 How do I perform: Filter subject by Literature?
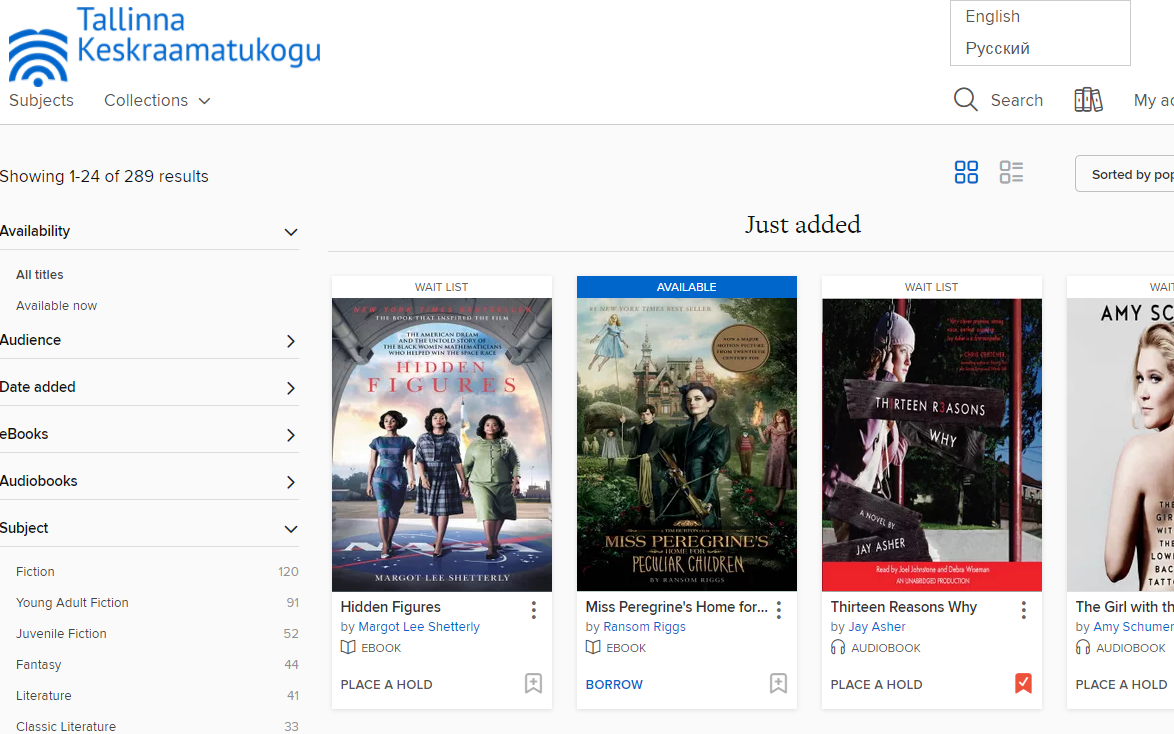(x=43, y=696)
